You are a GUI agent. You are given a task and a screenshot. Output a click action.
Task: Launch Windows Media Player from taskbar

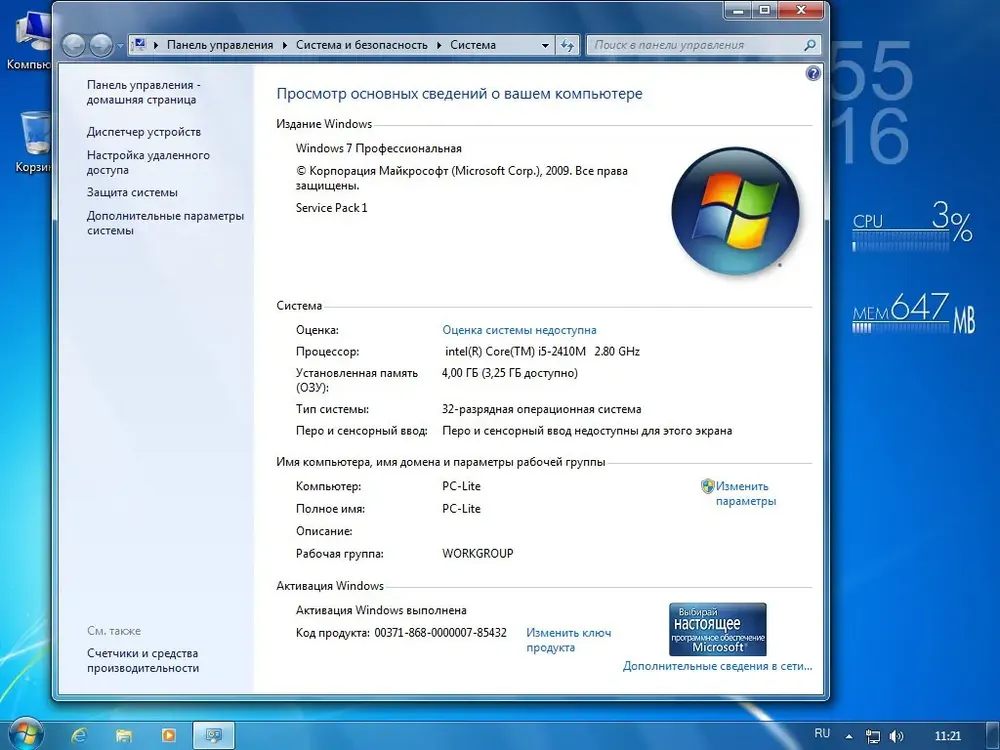168,735
